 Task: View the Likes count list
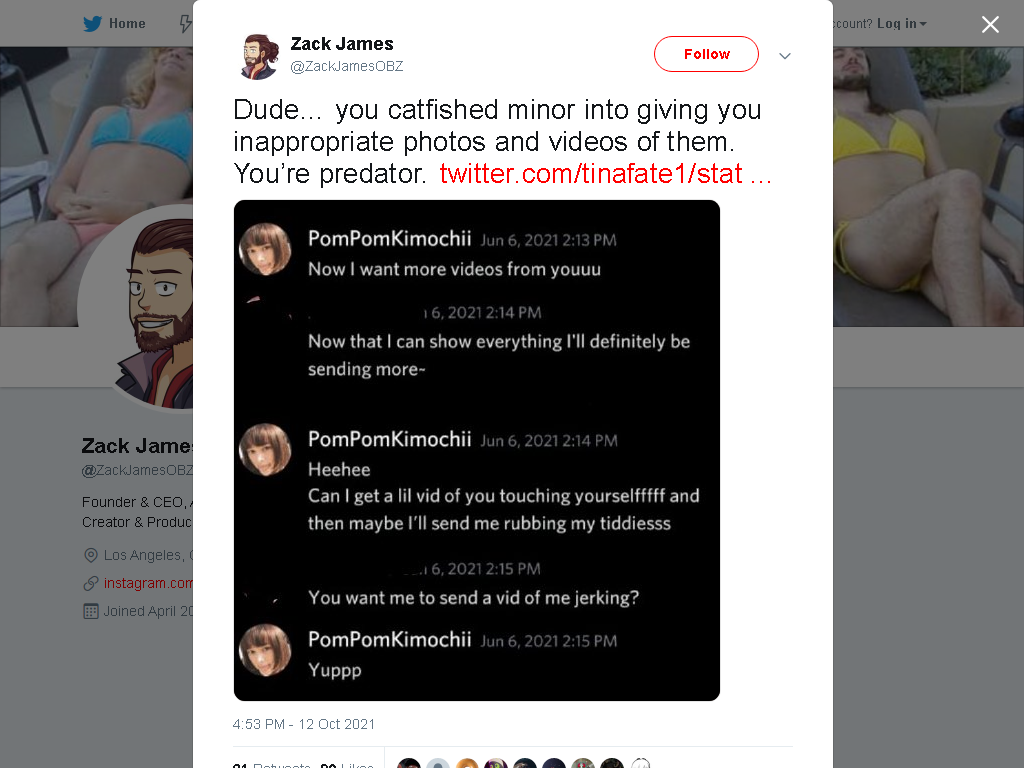click(x=347, y=764)
